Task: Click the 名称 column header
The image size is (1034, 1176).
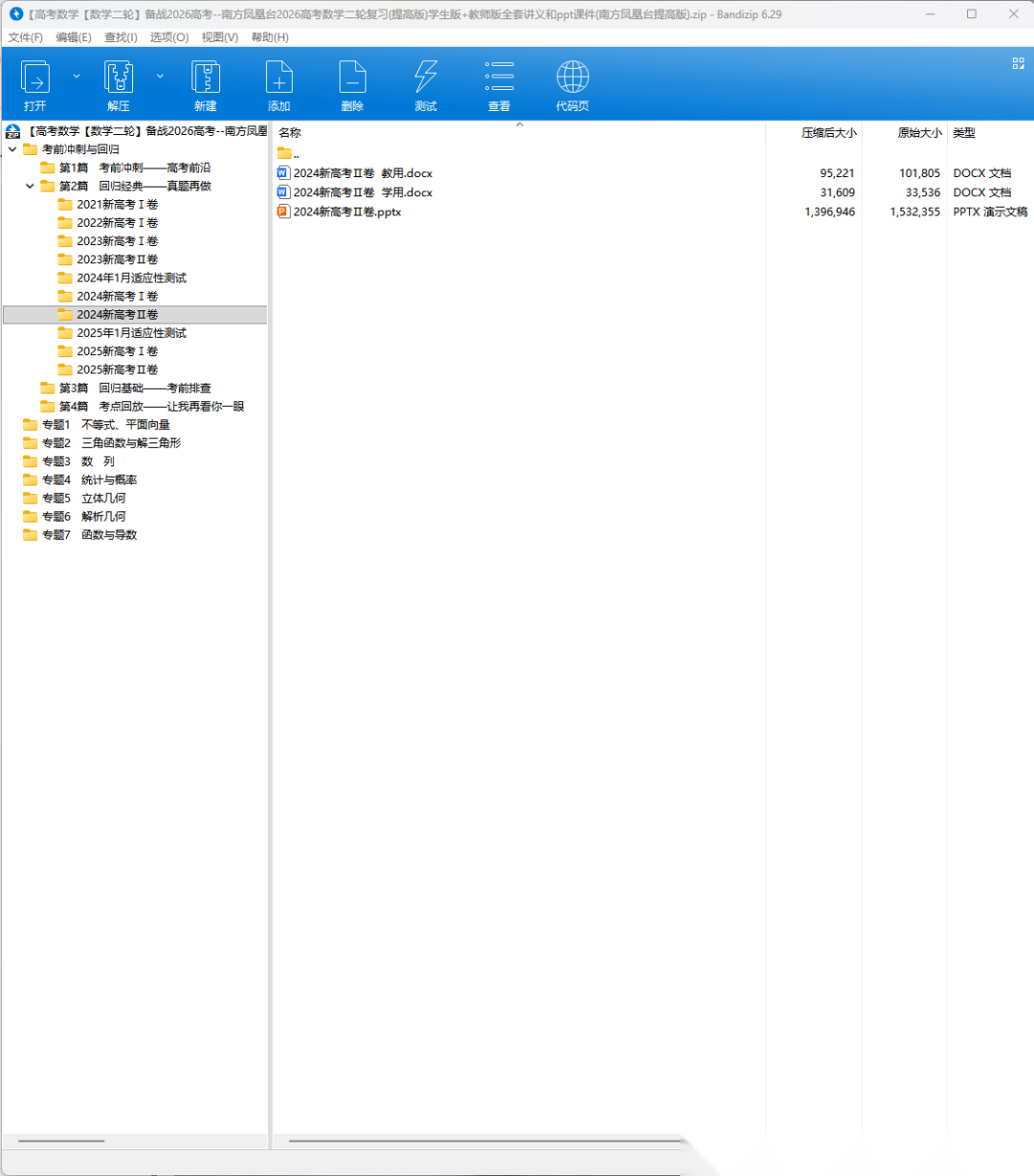Action: [290, 133]
